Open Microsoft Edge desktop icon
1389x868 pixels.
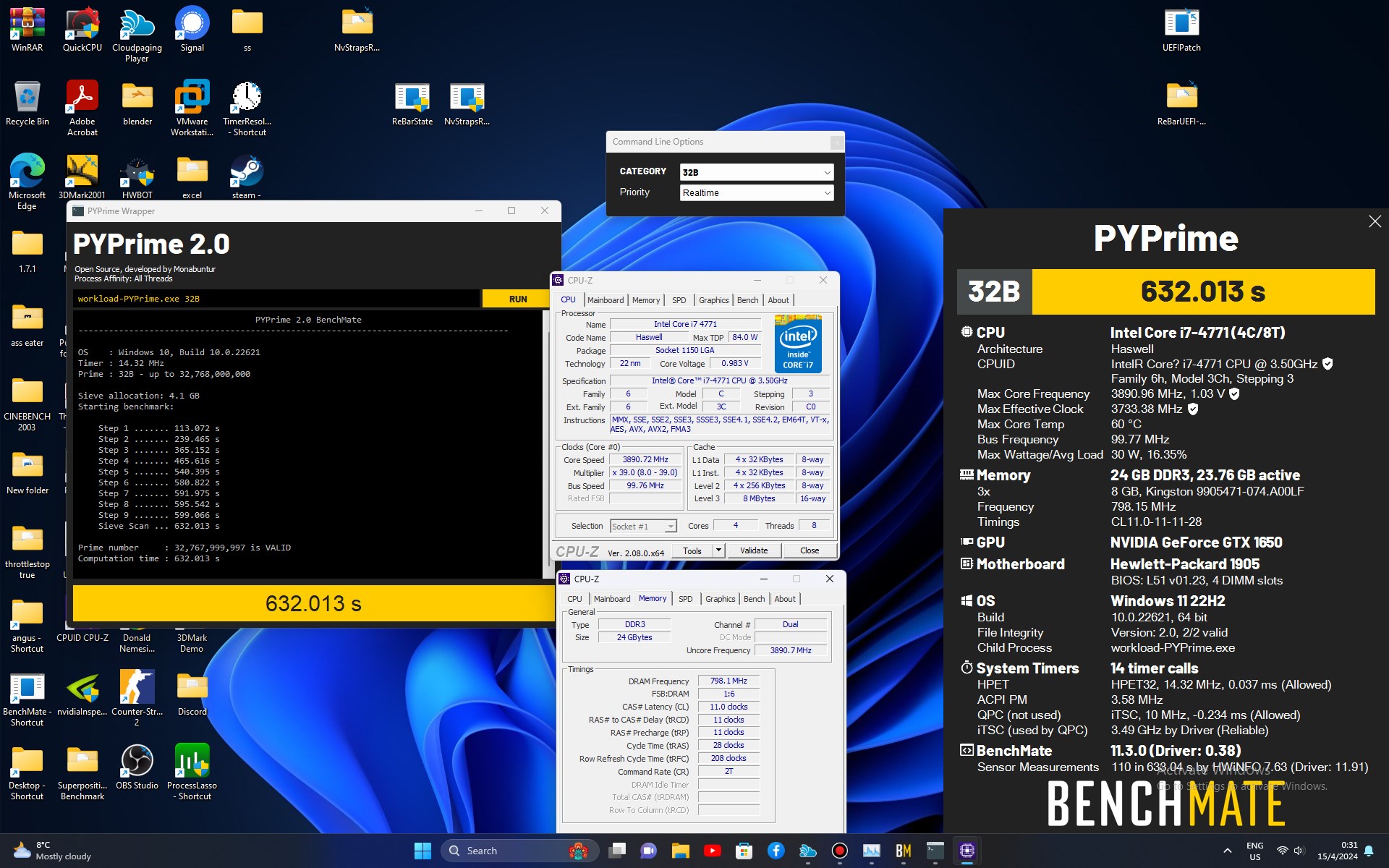(x=27, y=182)
